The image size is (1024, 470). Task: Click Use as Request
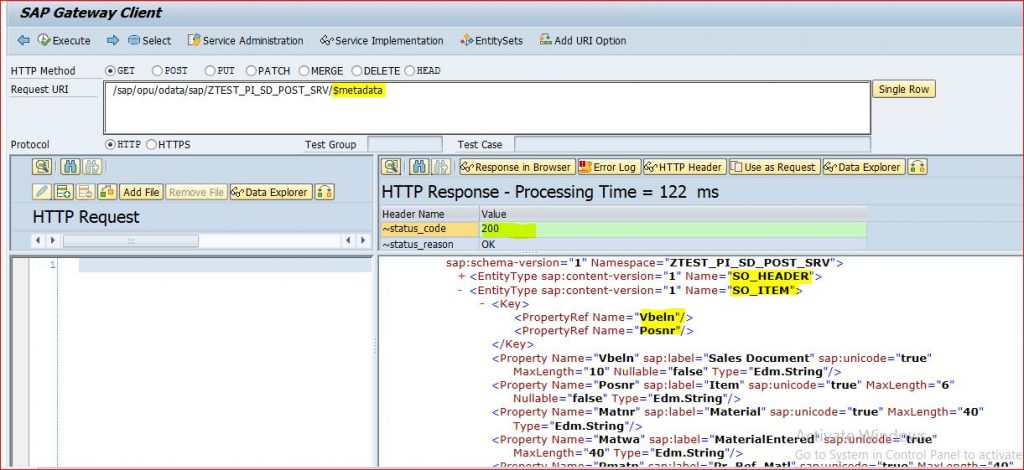tap(774, 167)
